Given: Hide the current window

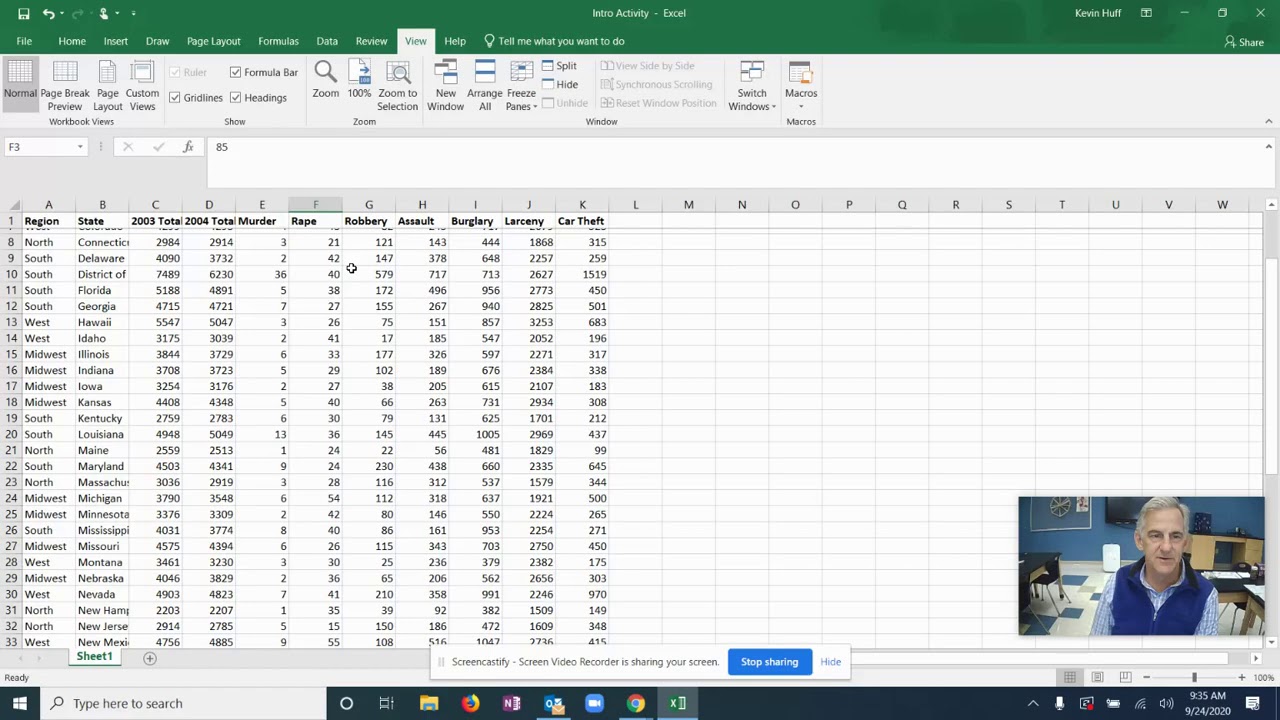Looking at the screenshot, I should [x=559, y=85].
